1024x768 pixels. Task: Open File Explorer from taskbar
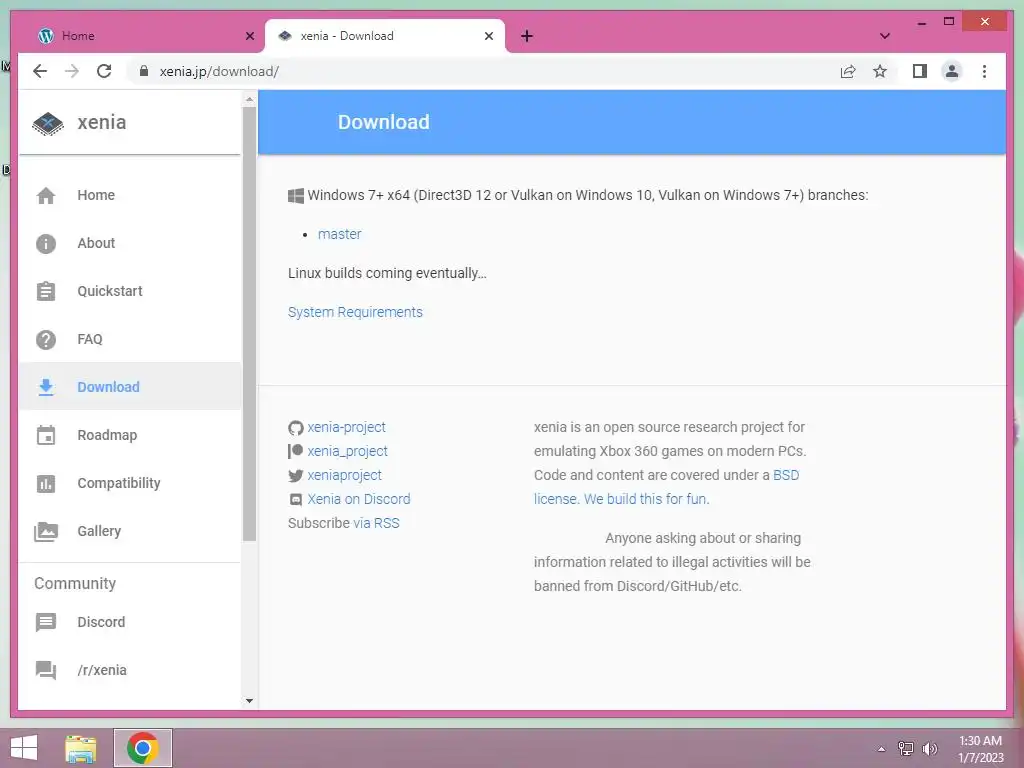click(81, 748)
